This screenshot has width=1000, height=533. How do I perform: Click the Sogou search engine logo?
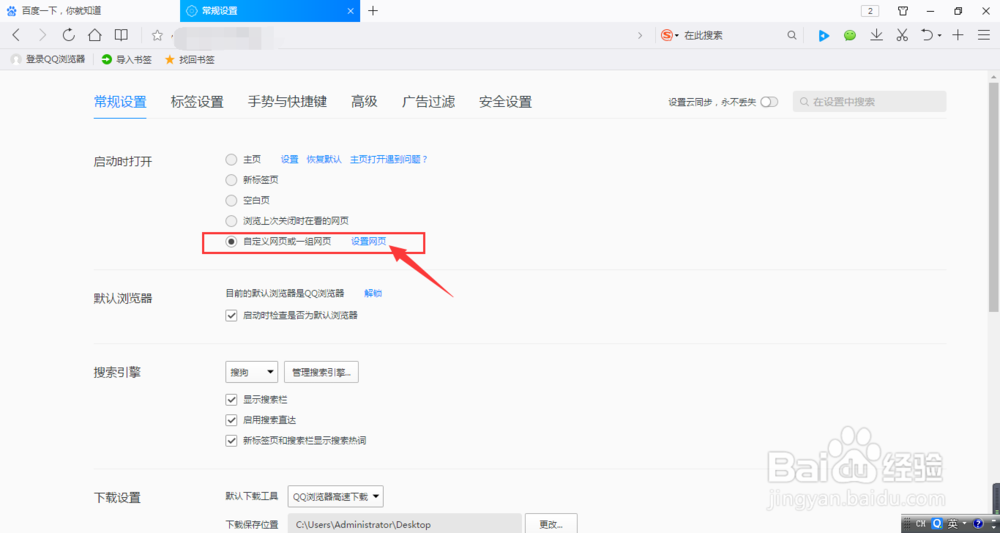tap(666, 36)
